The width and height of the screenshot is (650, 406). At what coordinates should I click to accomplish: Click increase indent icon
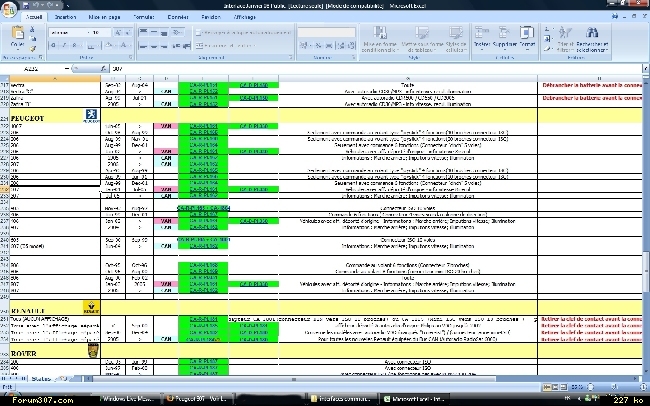point(187,46)
